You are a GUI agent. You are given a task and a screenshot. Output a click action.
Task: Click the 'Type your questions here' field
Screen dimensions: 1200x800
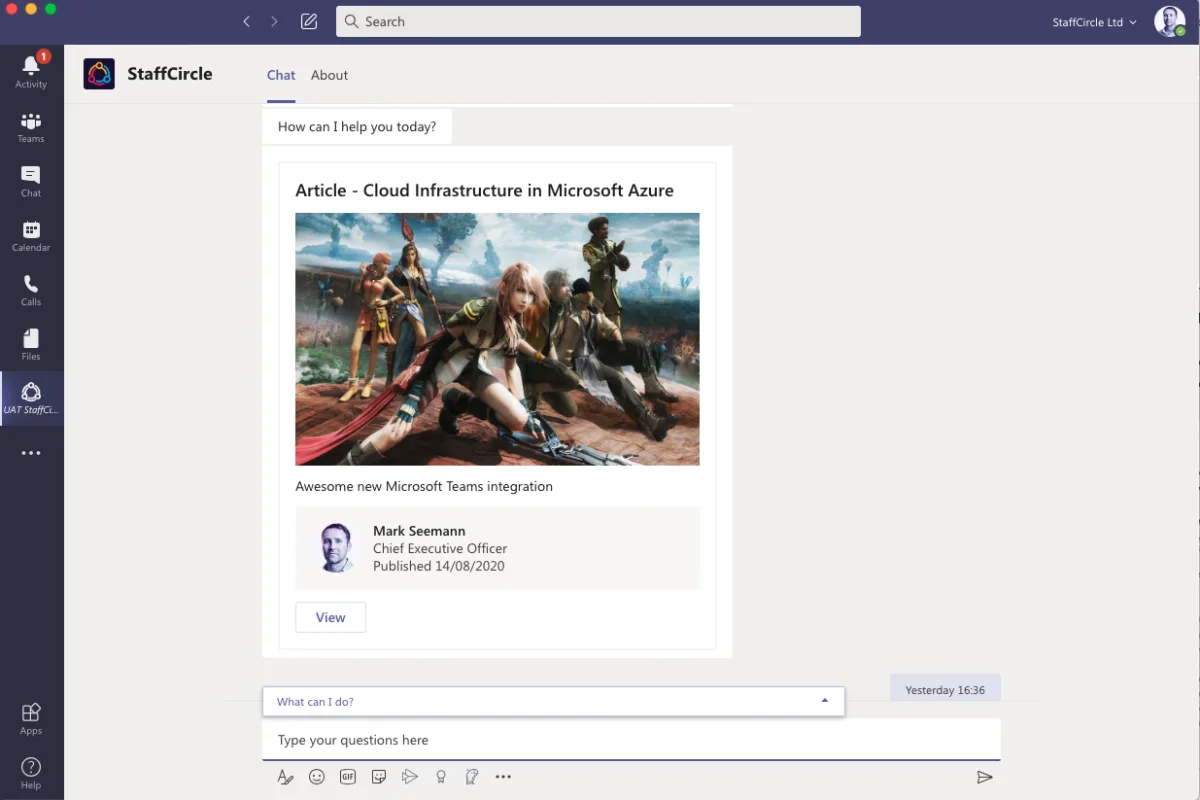click(631, 740)
